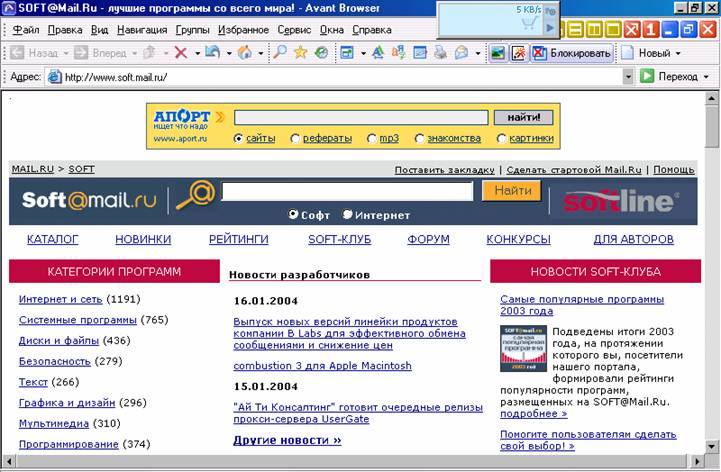
Task: Select the сайты radio button
Action: pyautogui.click(x=238, y=138)
